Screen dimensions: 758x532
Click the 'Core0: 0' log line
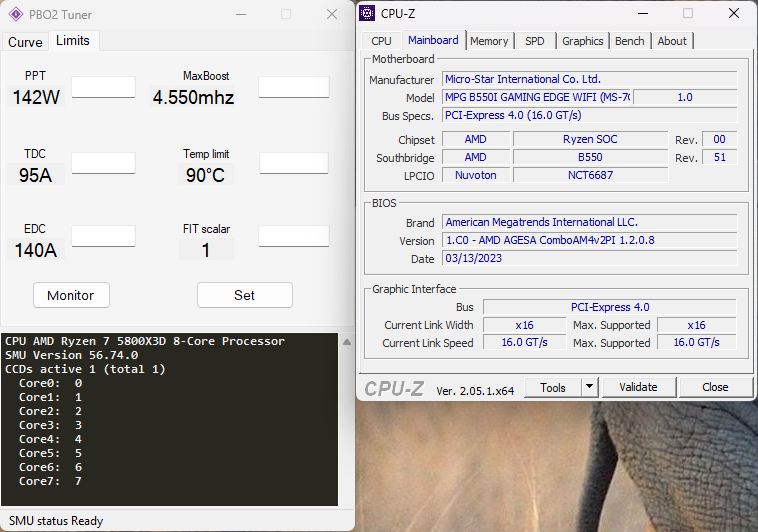(x=50, y=384)
